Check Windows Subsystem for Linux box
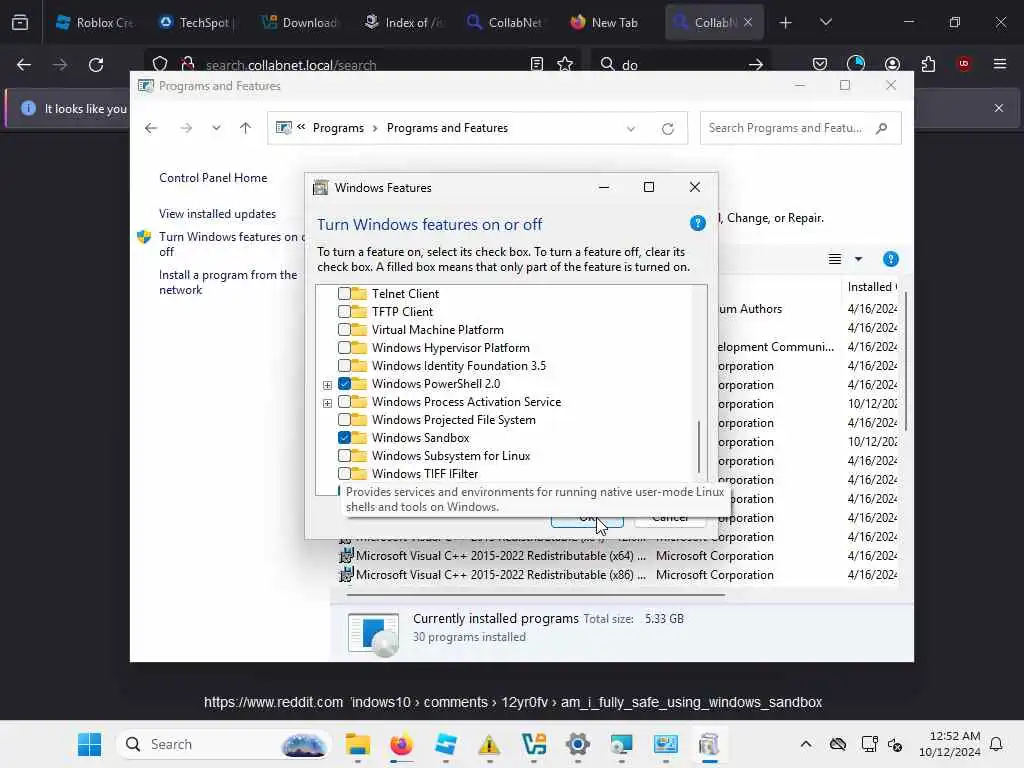Image resolution: width=1024 pixels, height=768 pixels. [x=344, y=455]
